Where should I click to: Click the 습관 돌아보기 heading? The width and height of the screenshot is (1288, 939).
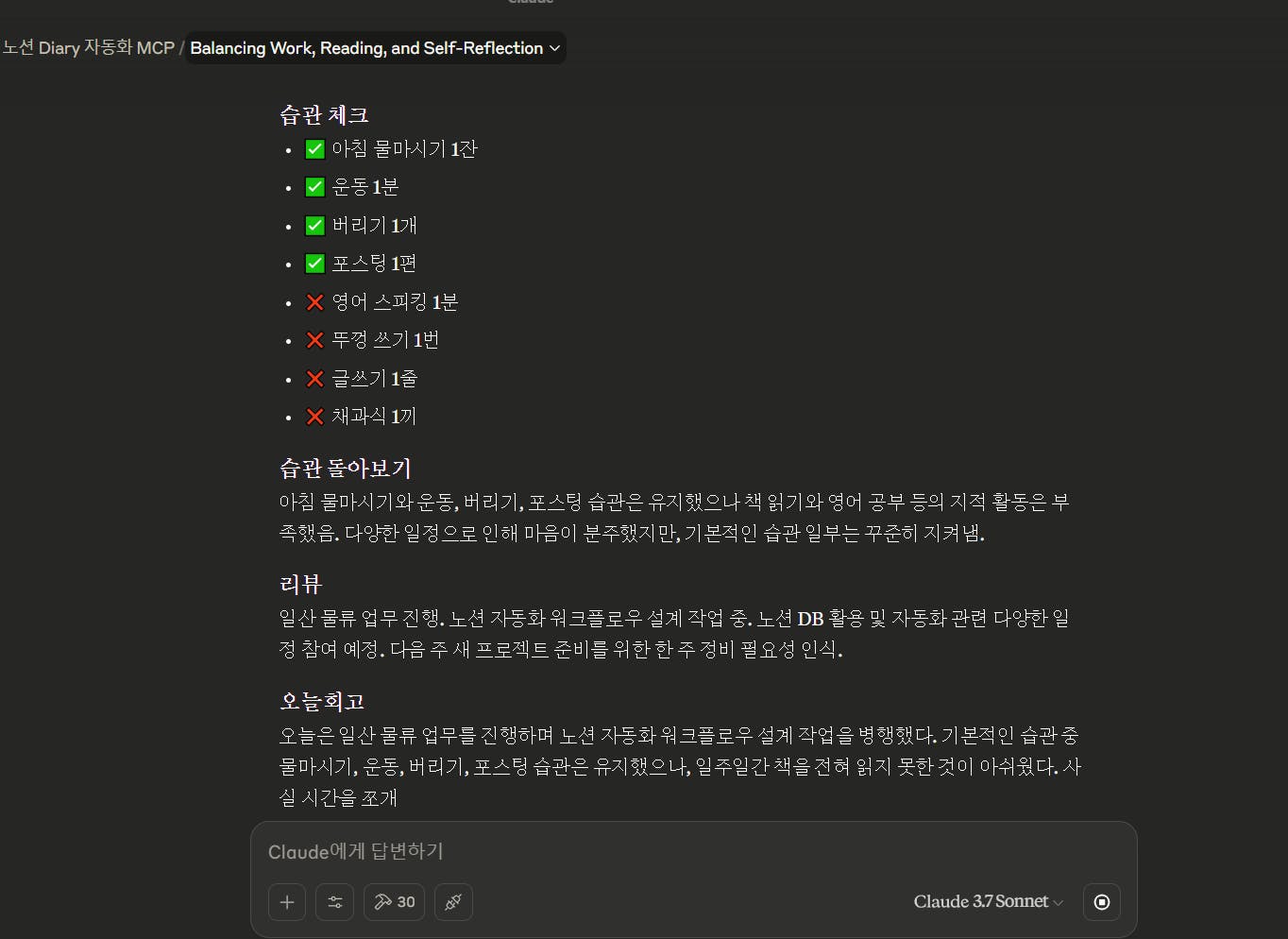click(x=346, y=469)
